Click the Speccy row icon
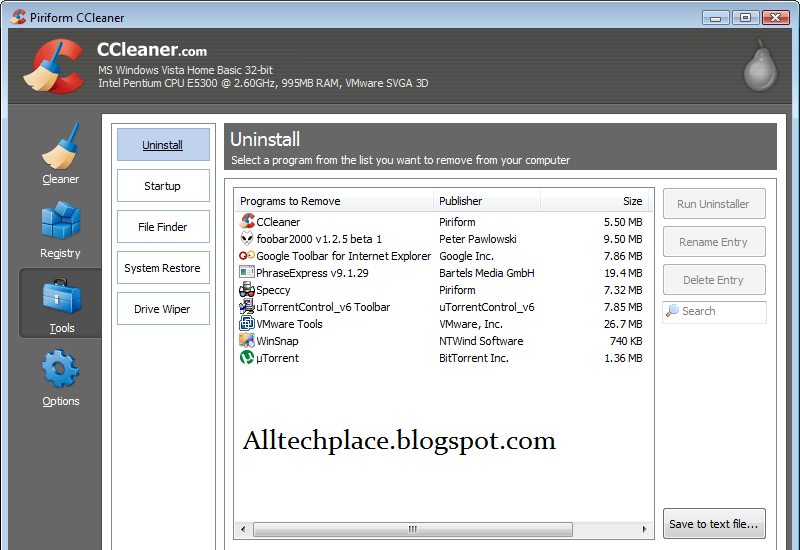This screenshot has width=800, height=550. [247, 289]
